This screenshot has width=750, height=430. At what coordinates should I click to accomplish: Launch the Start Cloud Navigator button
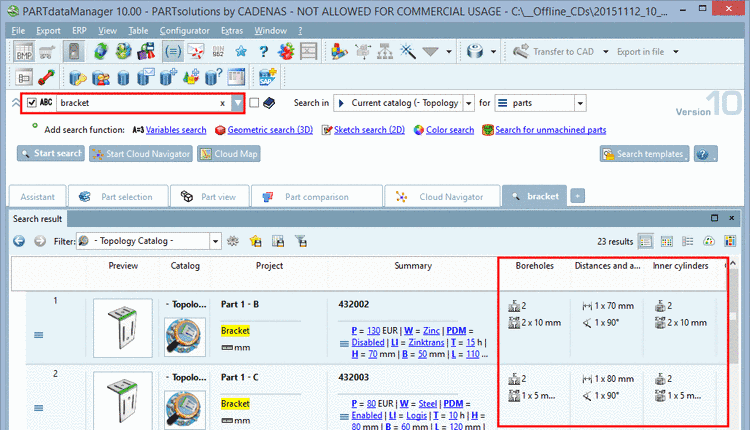coord(140,154)
